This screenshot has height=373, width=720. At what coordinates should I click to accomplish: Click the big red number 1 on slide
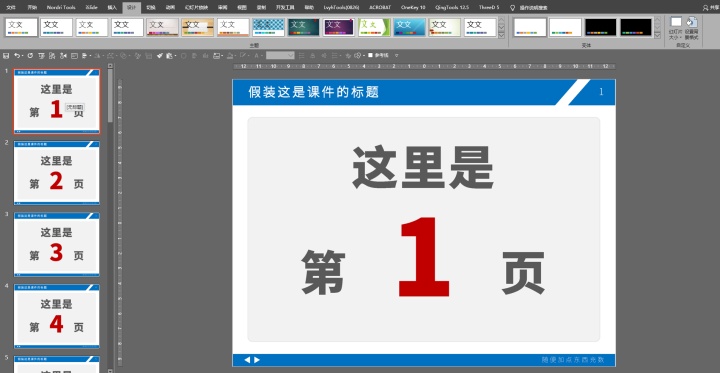(423, 257)
